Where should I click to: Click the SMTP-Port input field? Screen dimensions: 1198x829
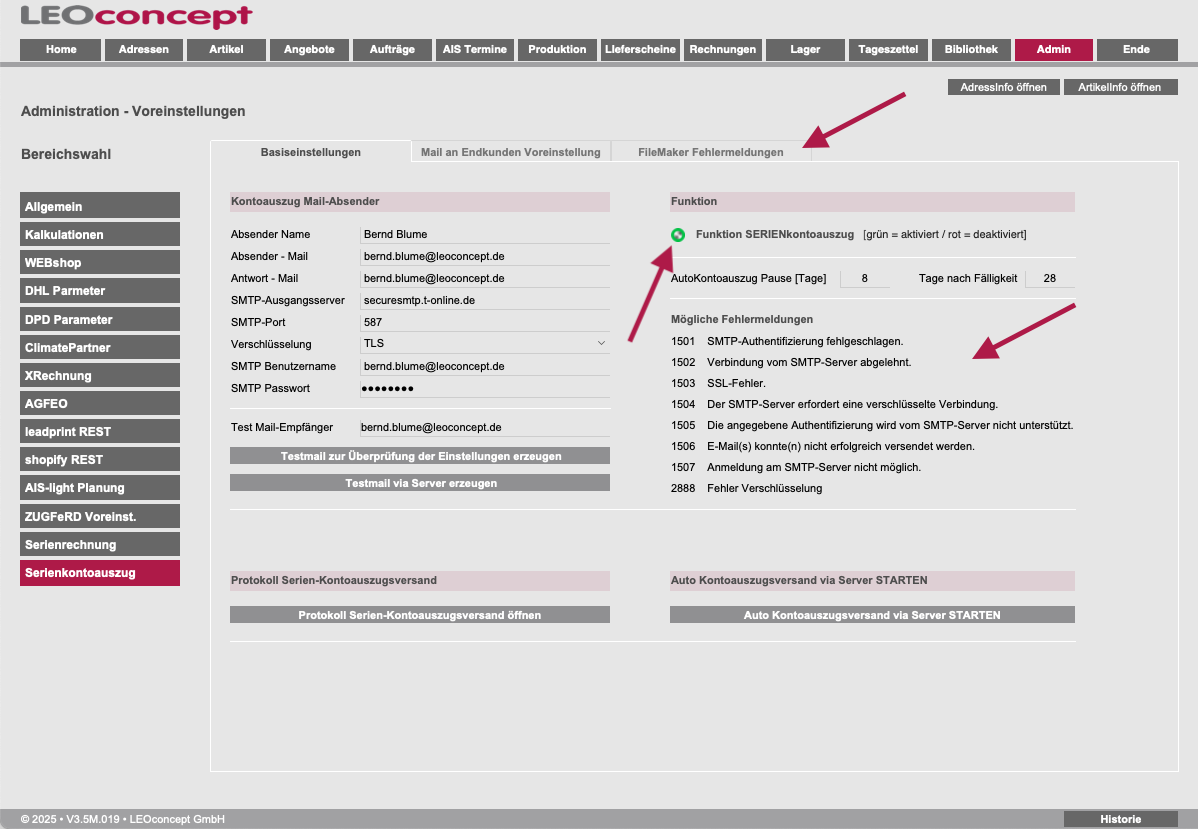click(485, 323)
